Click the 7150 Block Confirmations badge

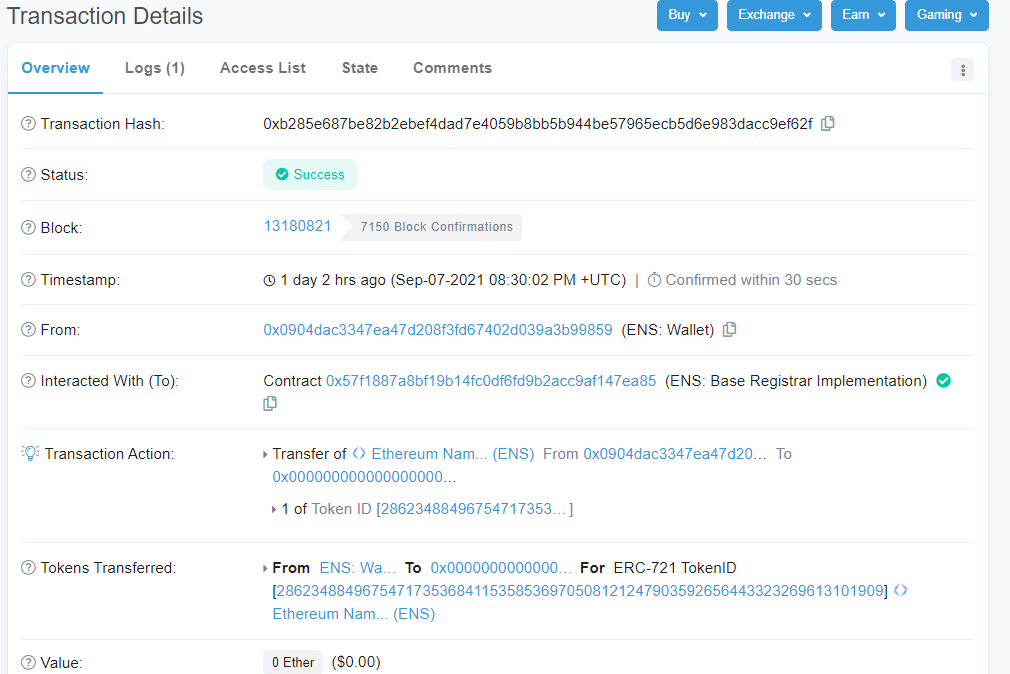436,227
